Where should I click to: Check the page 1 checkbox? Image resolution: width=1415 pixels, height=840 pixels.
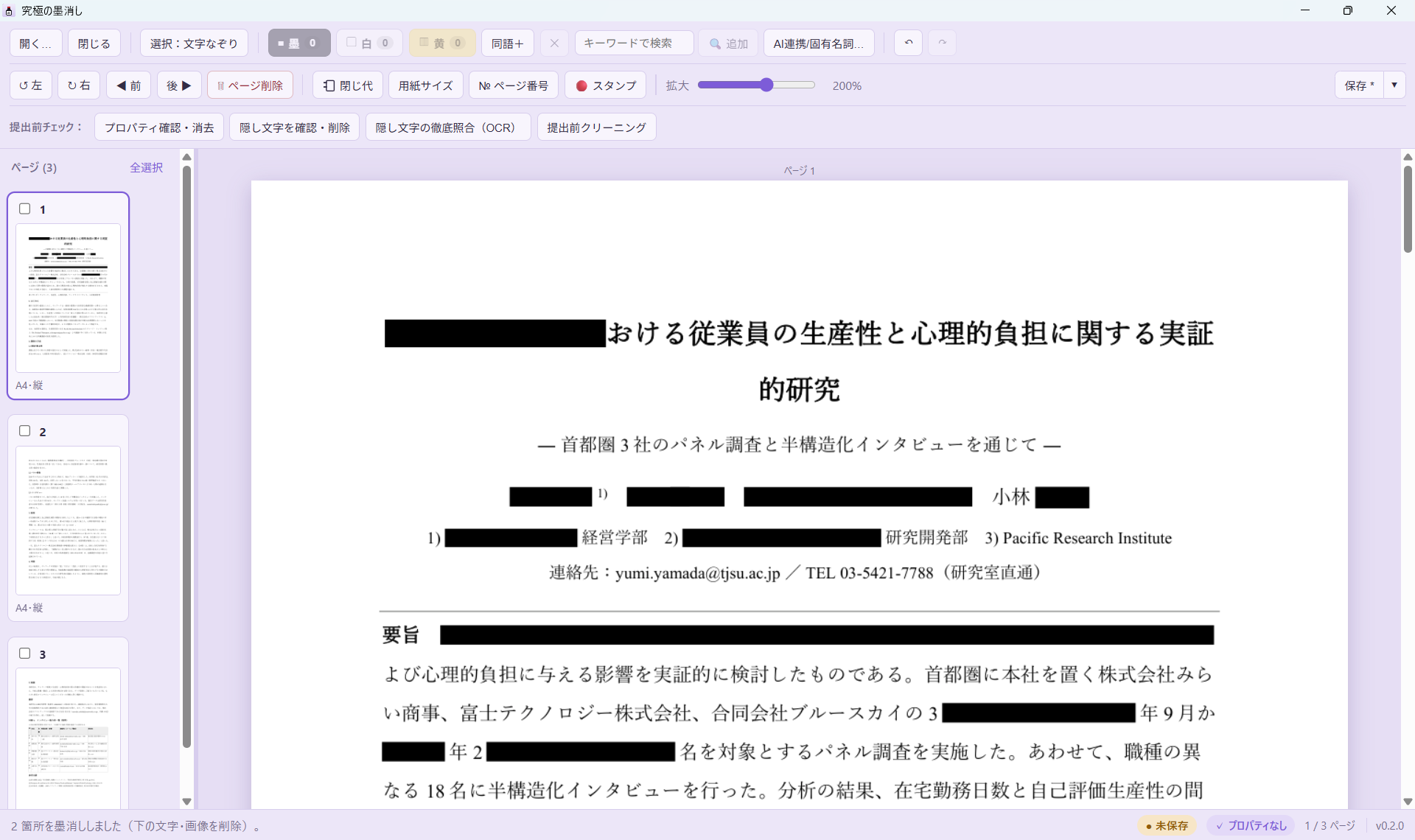coord(24,209)
